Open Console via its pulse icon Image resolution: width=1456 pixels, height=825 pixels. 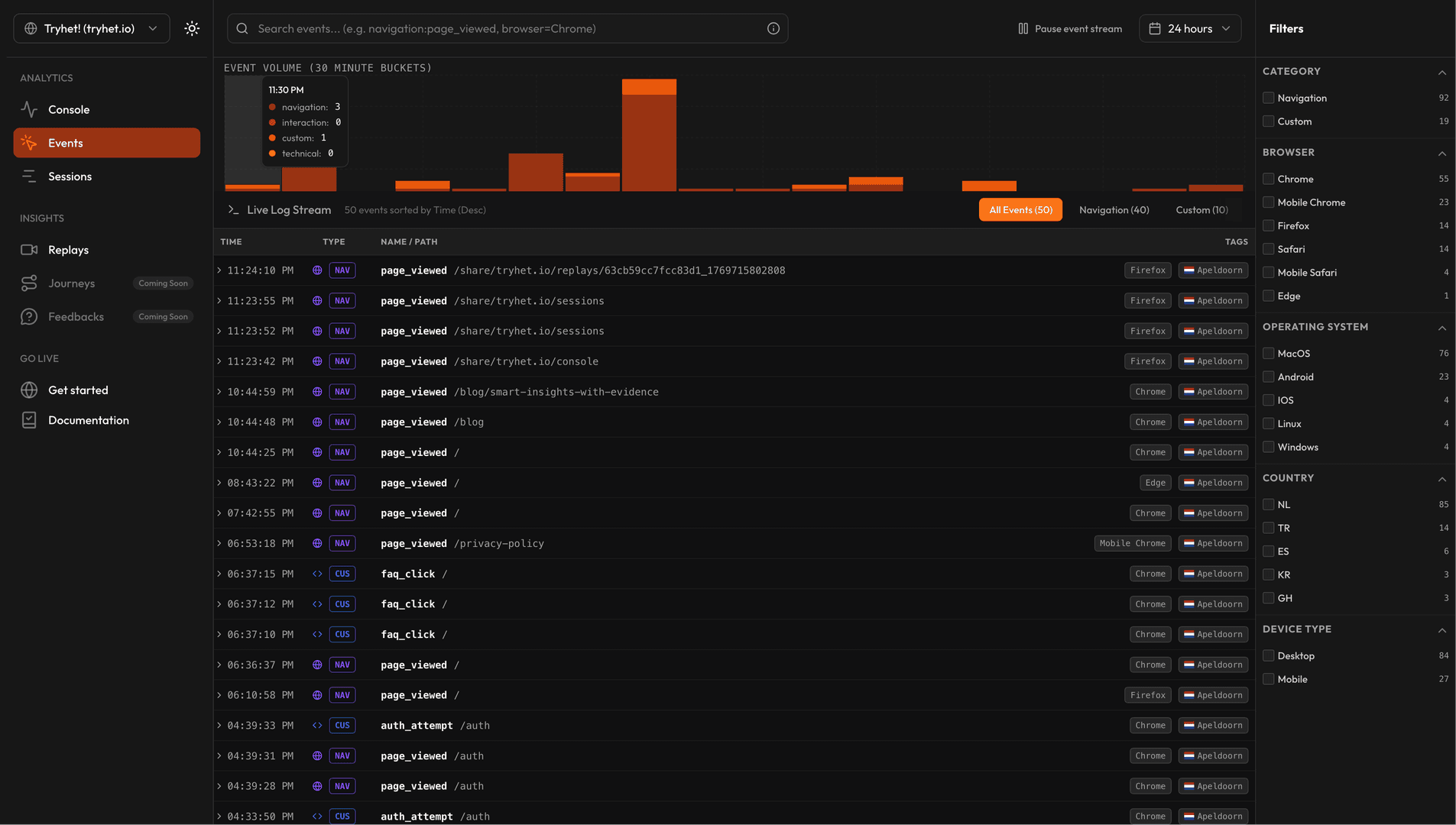tap(29, 109)
